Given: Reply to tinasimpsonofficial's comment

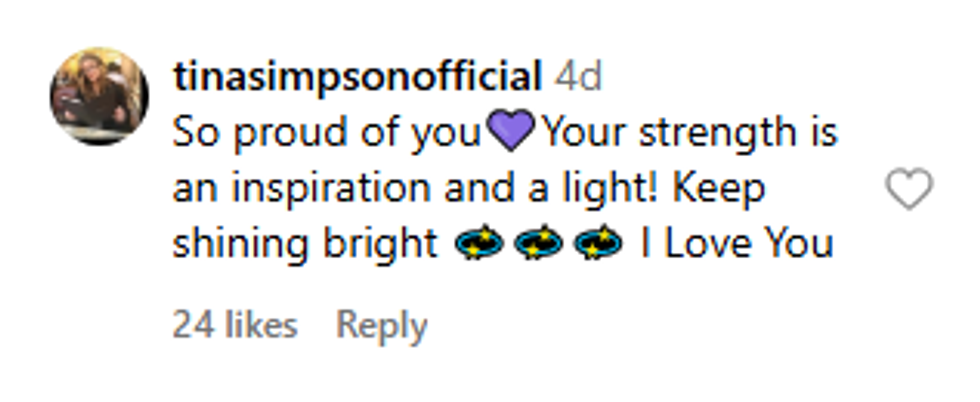Looking at the screenshot, I should click(381, 325).
